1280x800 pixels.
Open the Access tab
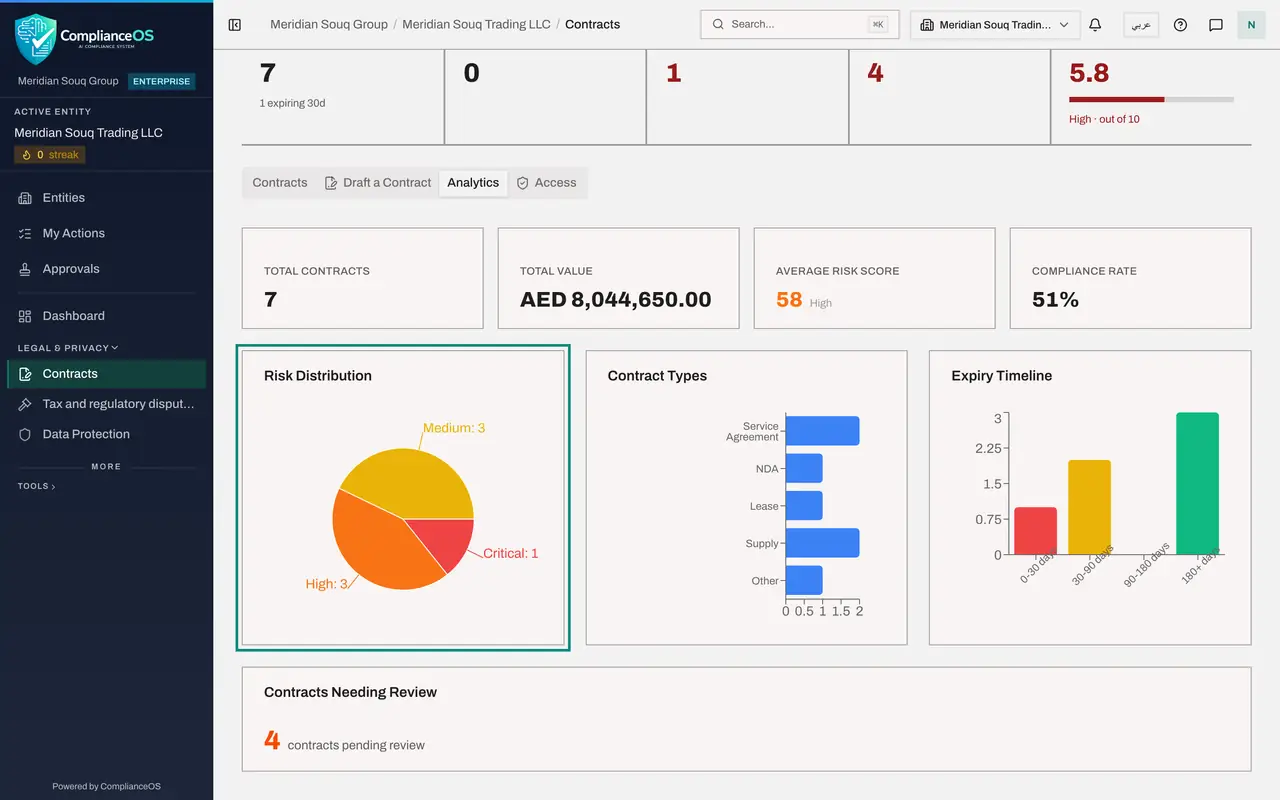(x=546, y=183)
